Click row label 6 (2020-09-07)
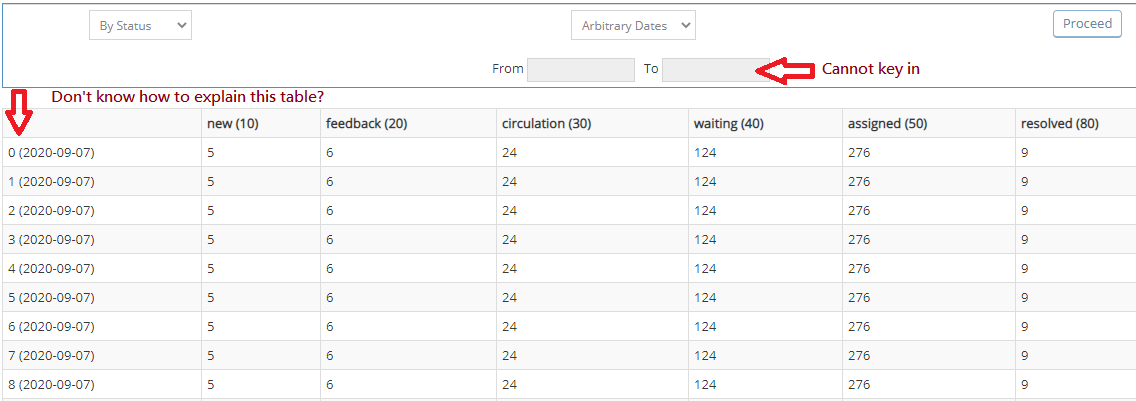This screenshot has height=401, width=1136. pos(51,327)
